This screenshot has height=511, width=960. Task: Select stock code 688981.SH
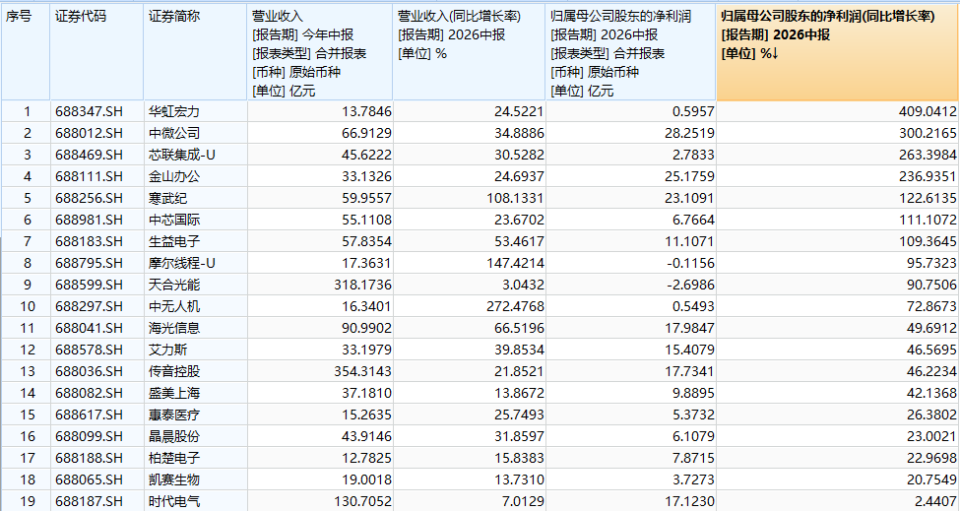(89, 220)
